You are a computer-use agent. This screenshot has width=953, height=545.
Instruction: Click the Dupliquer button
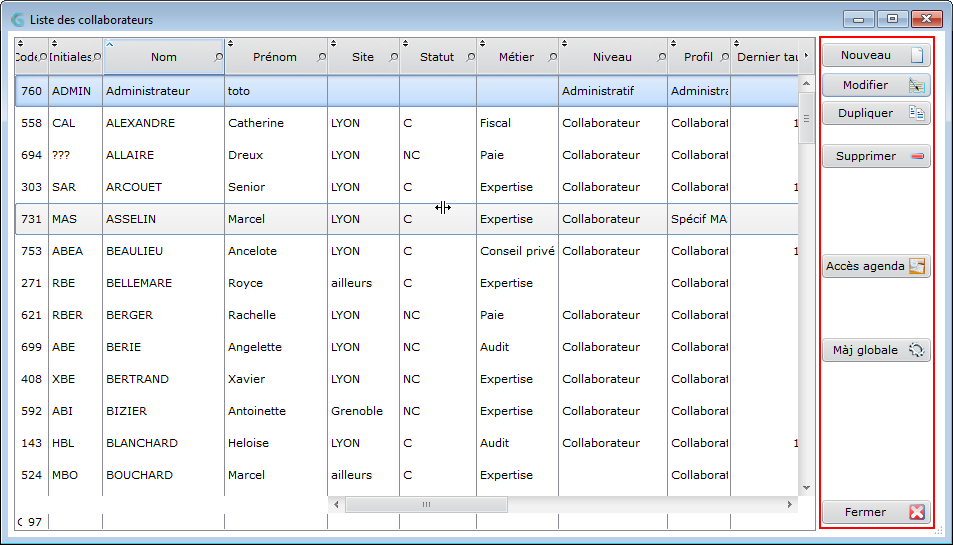point(876,113)
